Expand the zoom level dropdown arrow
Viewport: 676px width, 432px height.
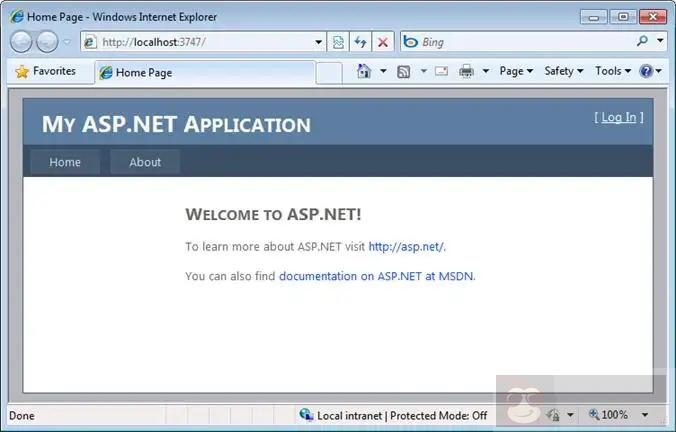(645, 415)
